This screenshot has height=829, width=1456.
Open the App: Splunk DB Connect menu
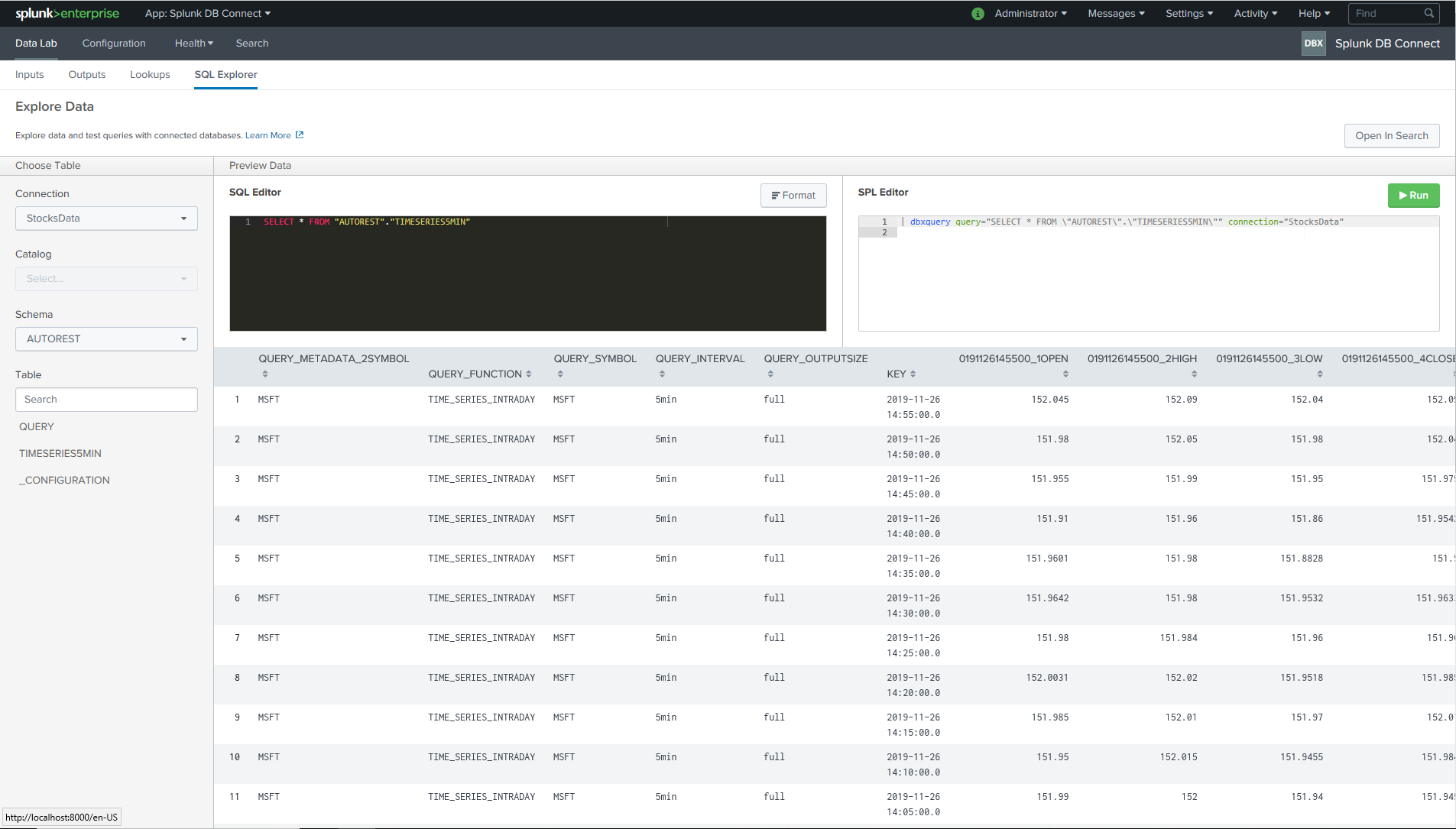[207, 14]
